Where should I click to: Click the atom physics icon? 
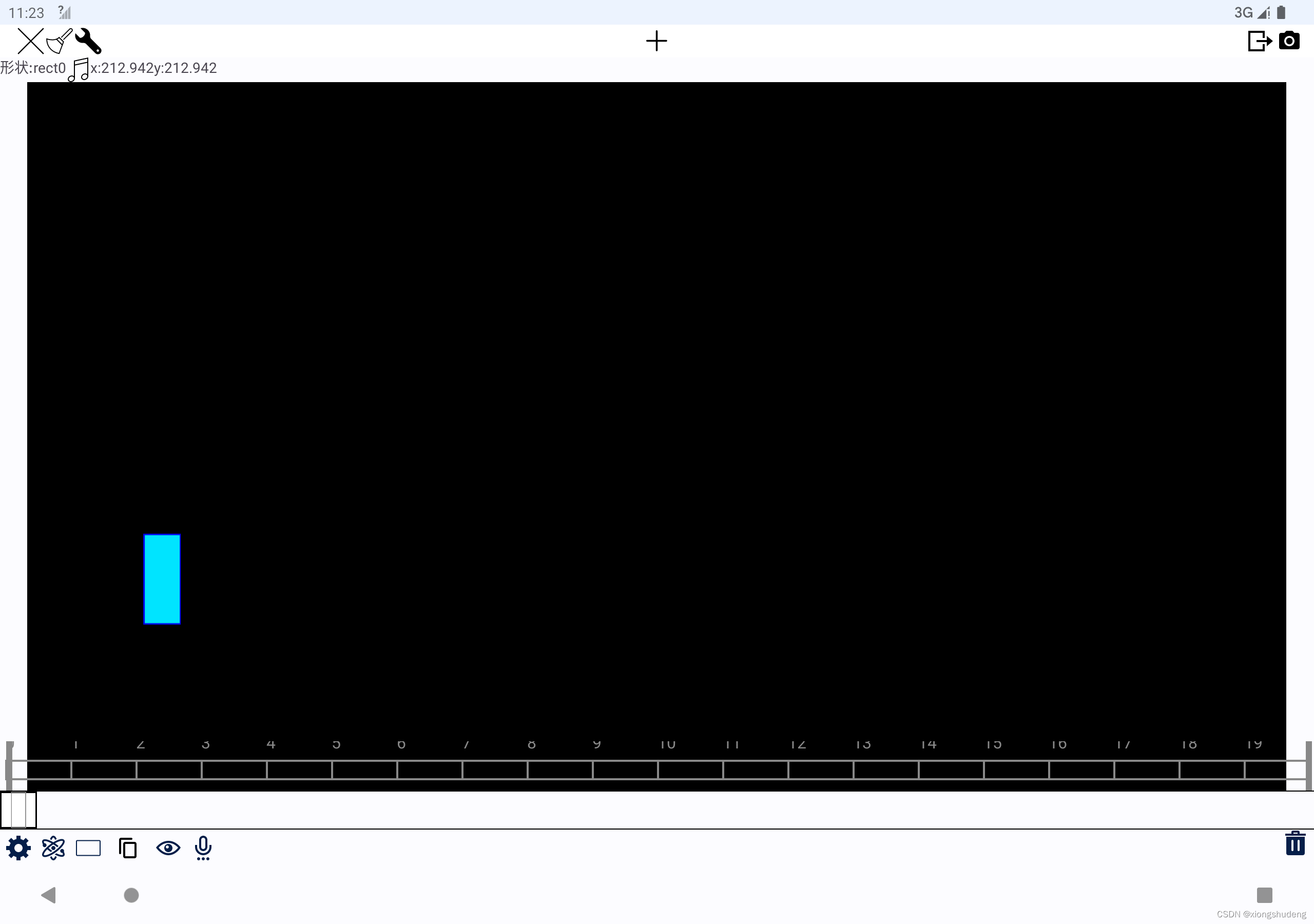coord(53,848)
